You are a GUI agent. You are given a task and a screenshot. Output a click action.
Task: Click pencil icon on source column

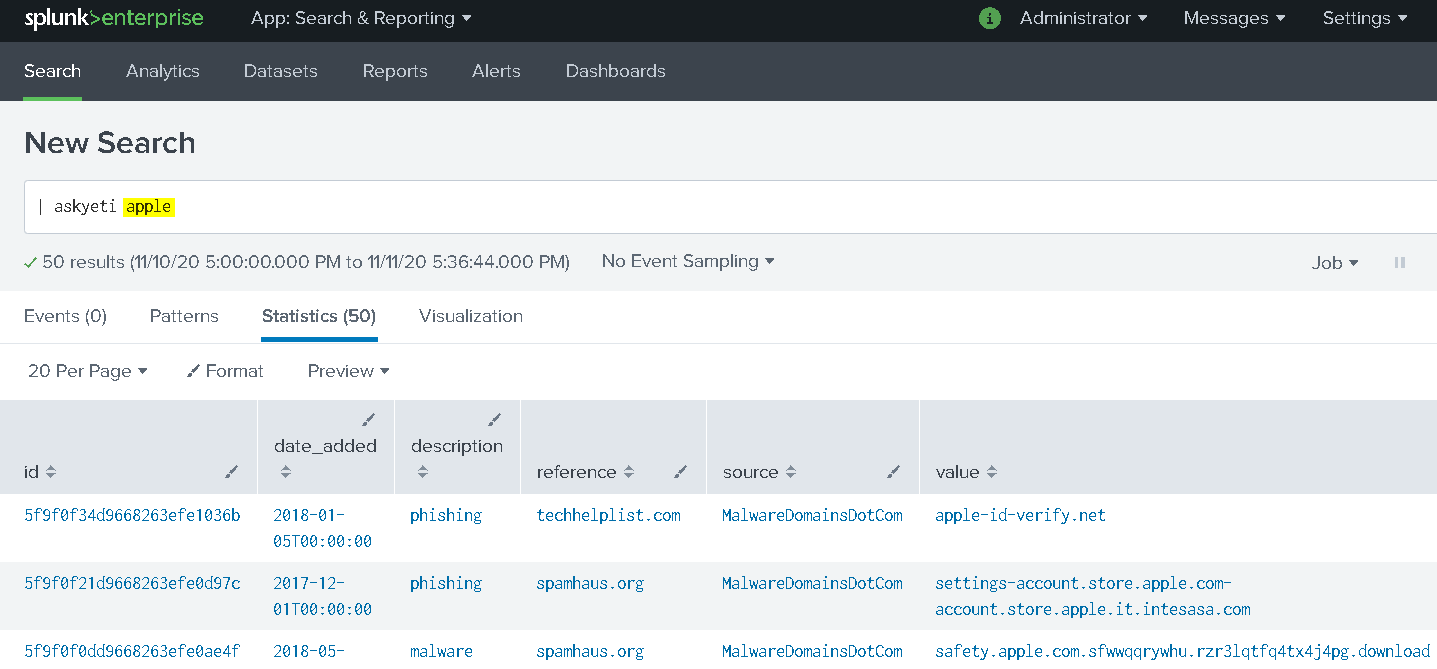894,471
